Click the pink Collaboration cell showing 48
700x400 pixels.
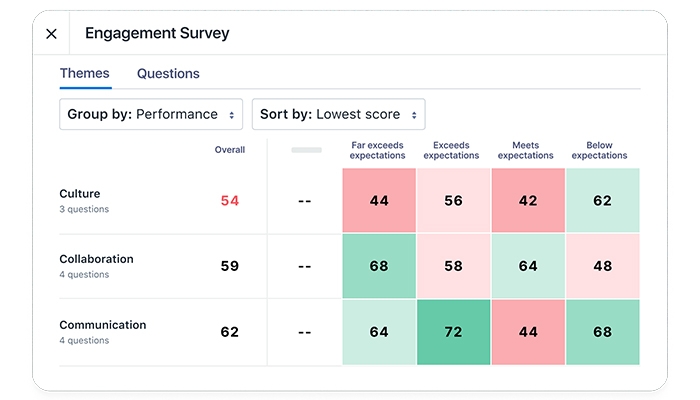601,267
